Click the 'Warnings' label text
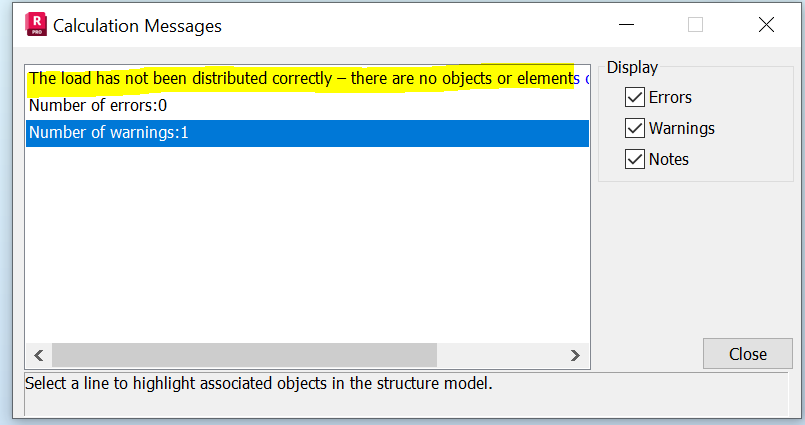Screen dimensions: 805x425 681,128
